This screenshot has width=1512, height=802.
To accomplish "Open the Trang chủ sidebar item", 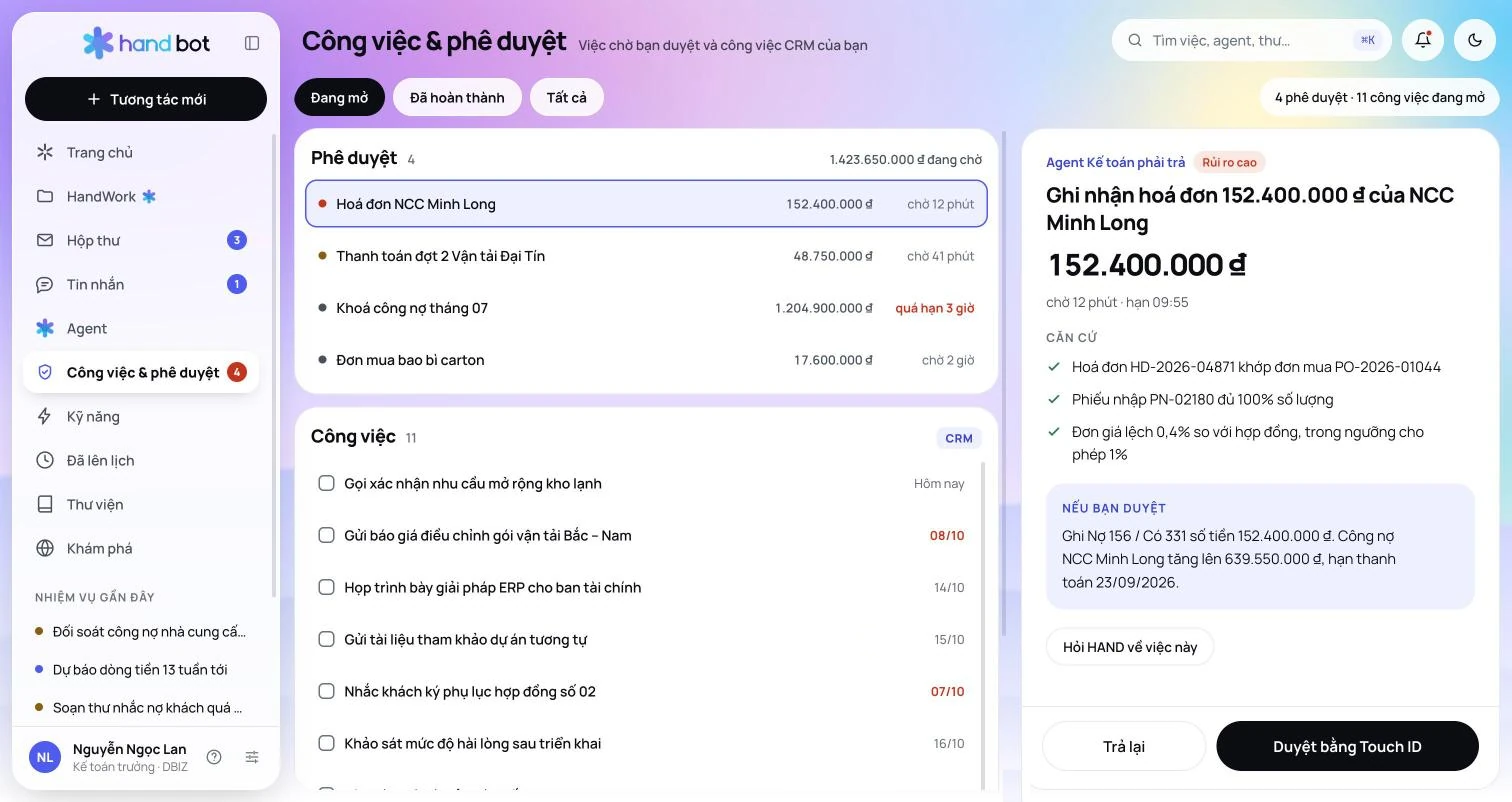I will [141, 152].
